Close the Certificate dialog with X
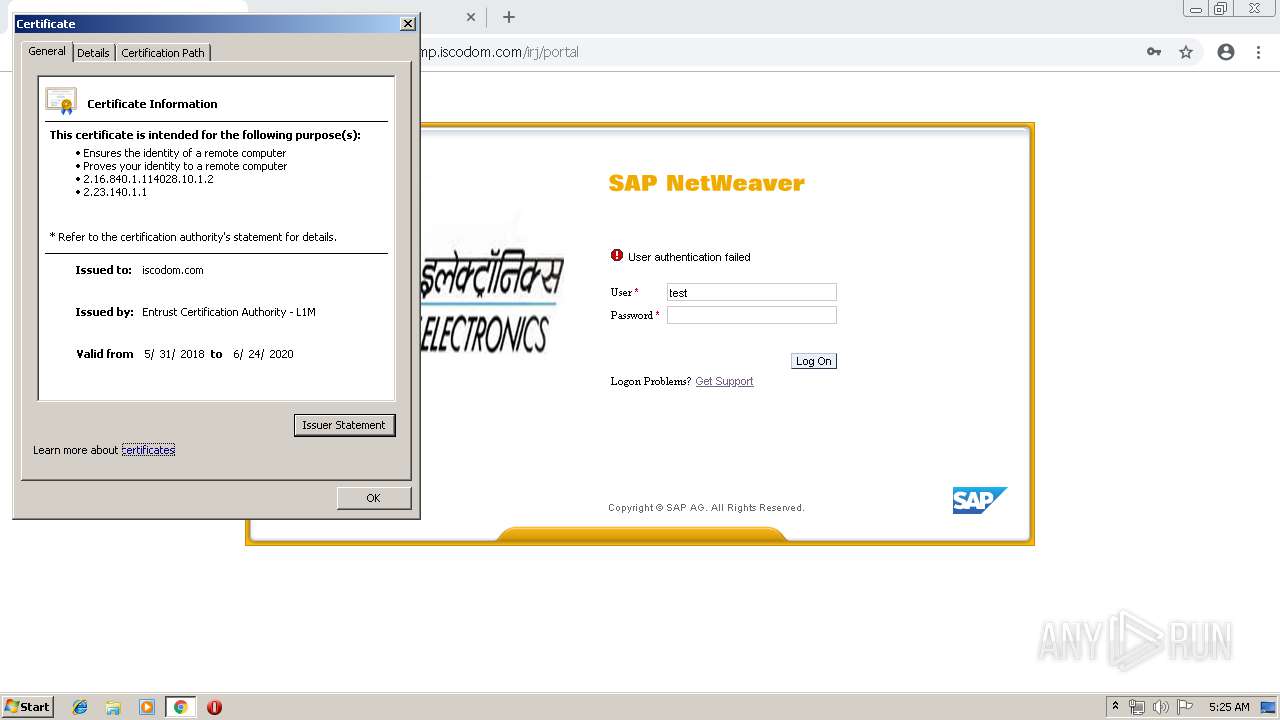 coord(407,23)
